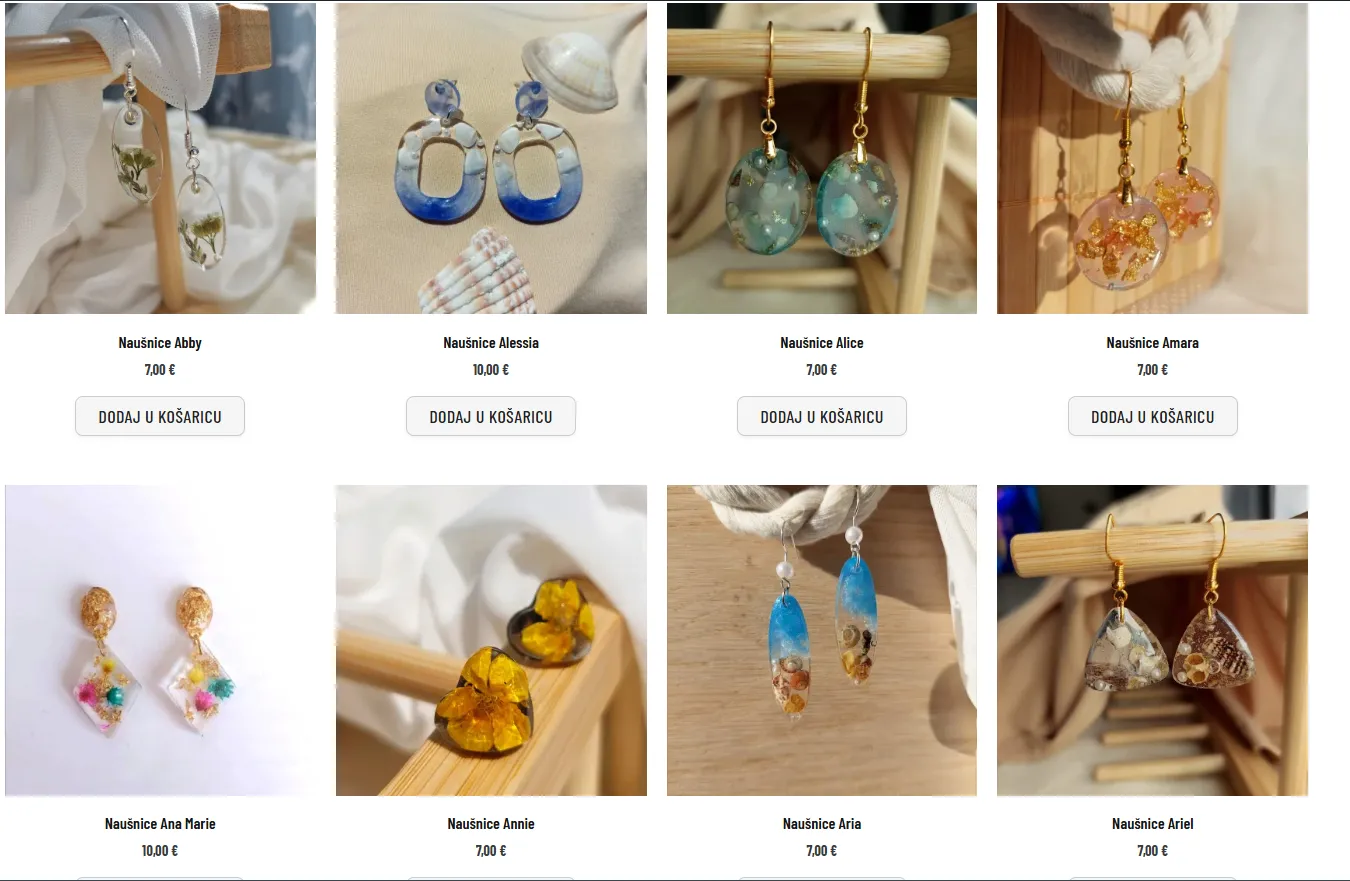Open the Naušnice Alessia title link
1350x881 pixels.
[x=491, y=343]
